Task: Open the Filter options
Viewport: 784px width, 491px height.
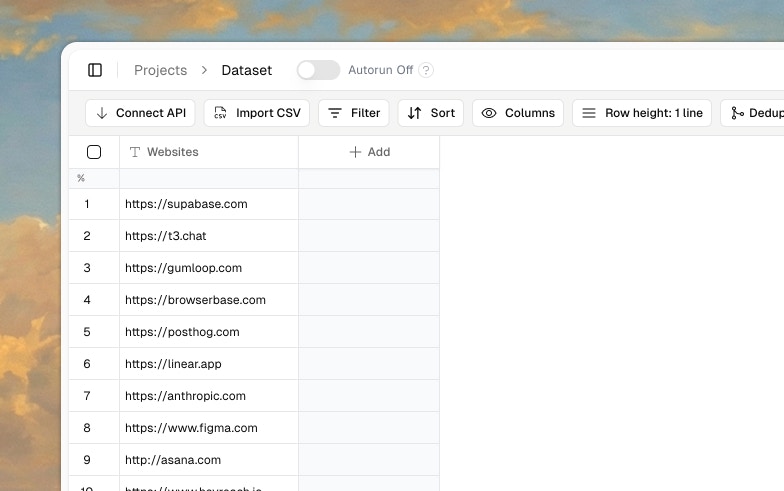Action: click(x=354, y=113)
